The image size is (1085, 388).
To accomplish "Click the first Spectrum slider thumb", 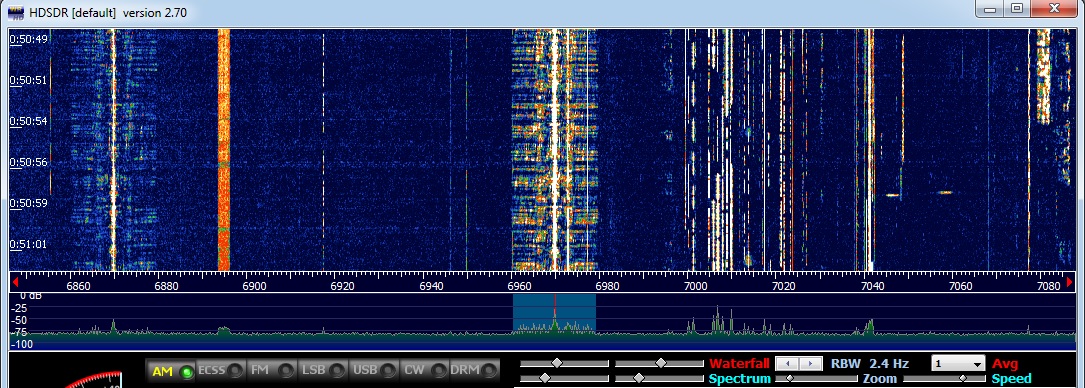I will (545, 378).
